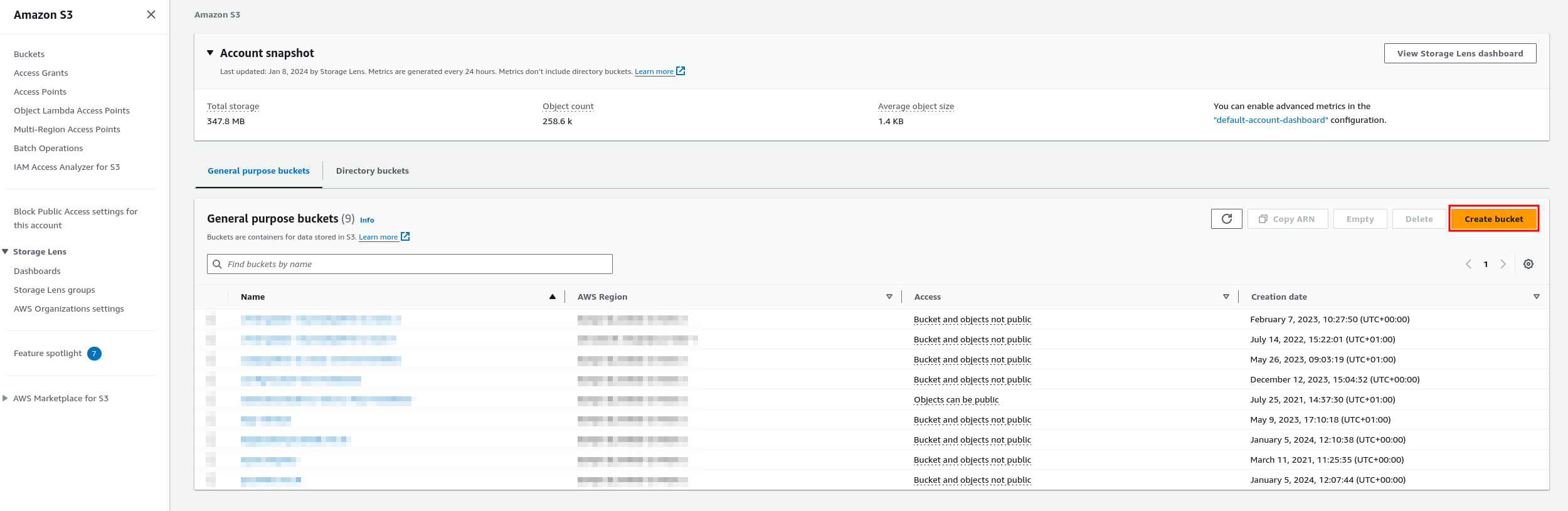Click the external link icon after snapshot Learn more

pos(681,71)
